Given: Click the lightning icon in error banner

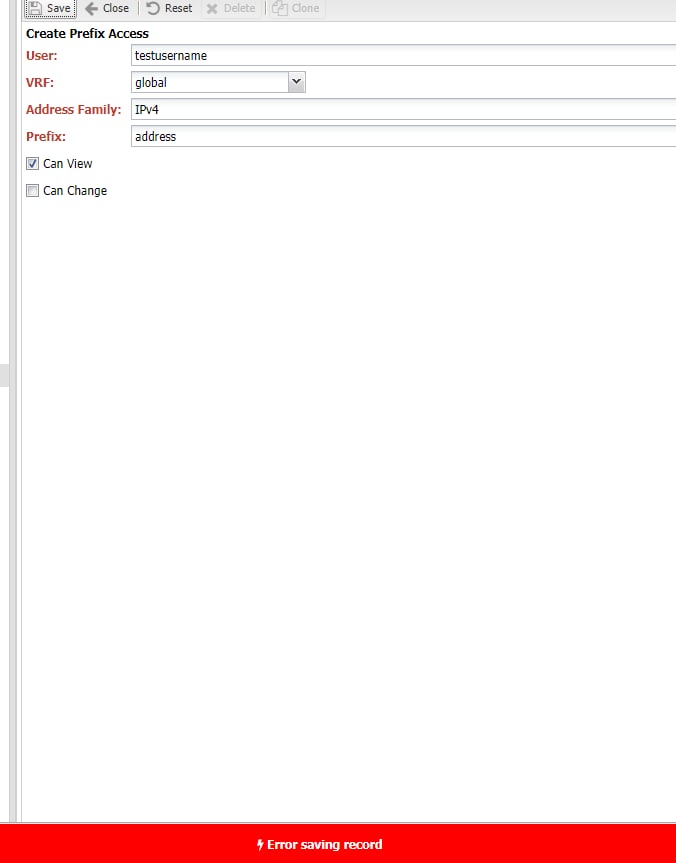Looking at the screenshot, I should [260, 845].
